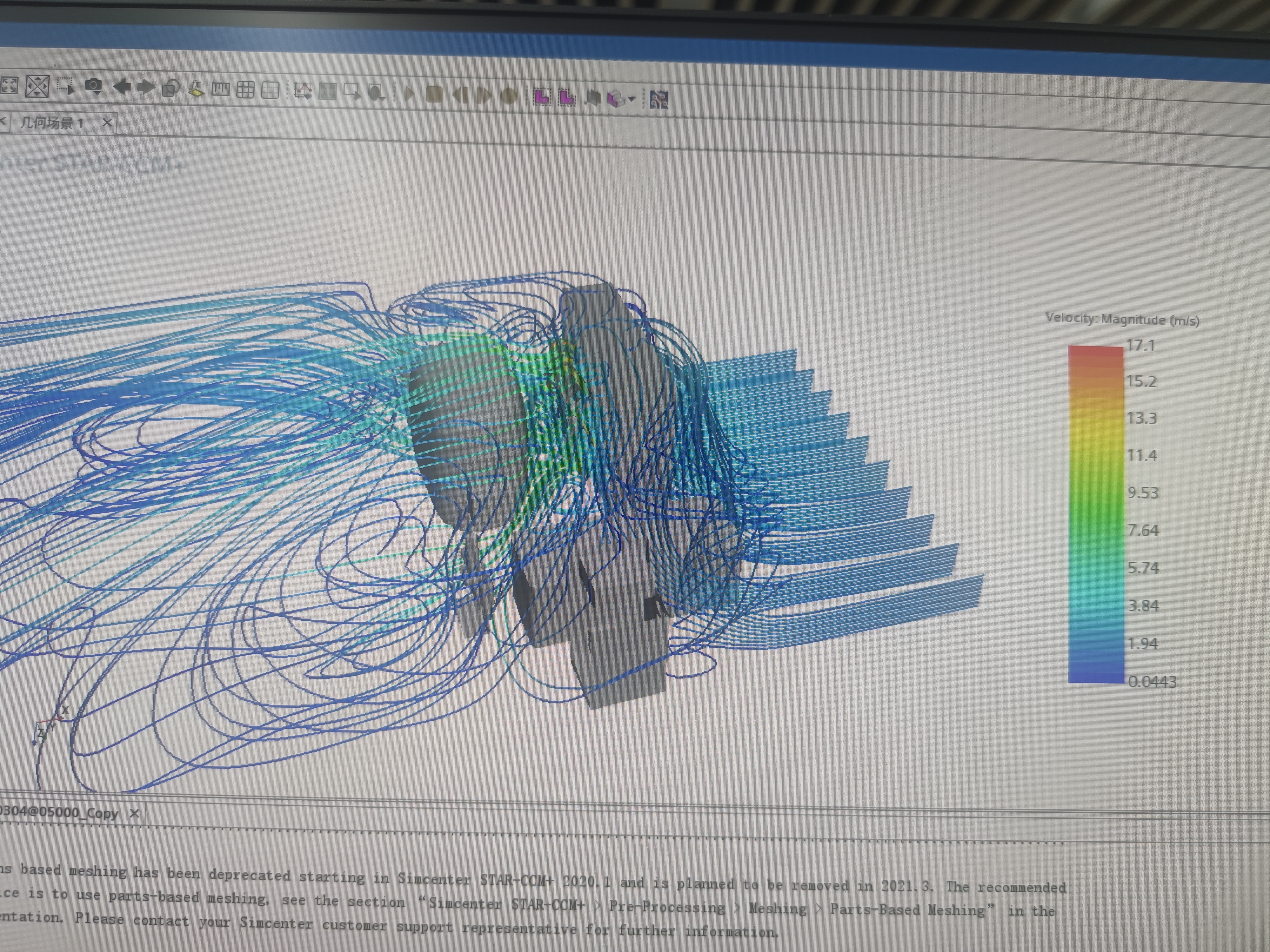
Task: Open the camera saved-views icon
Action: pyautogui.click(x=93, y=87)
